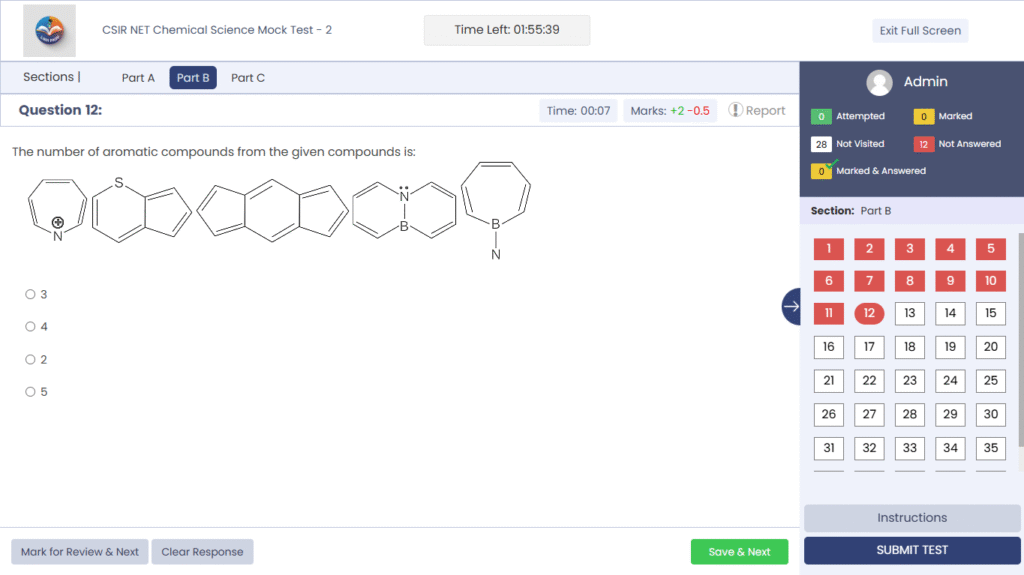Choose answer option 5
The width and height of the screenshot is (1024, 575).
click(30, 392)
